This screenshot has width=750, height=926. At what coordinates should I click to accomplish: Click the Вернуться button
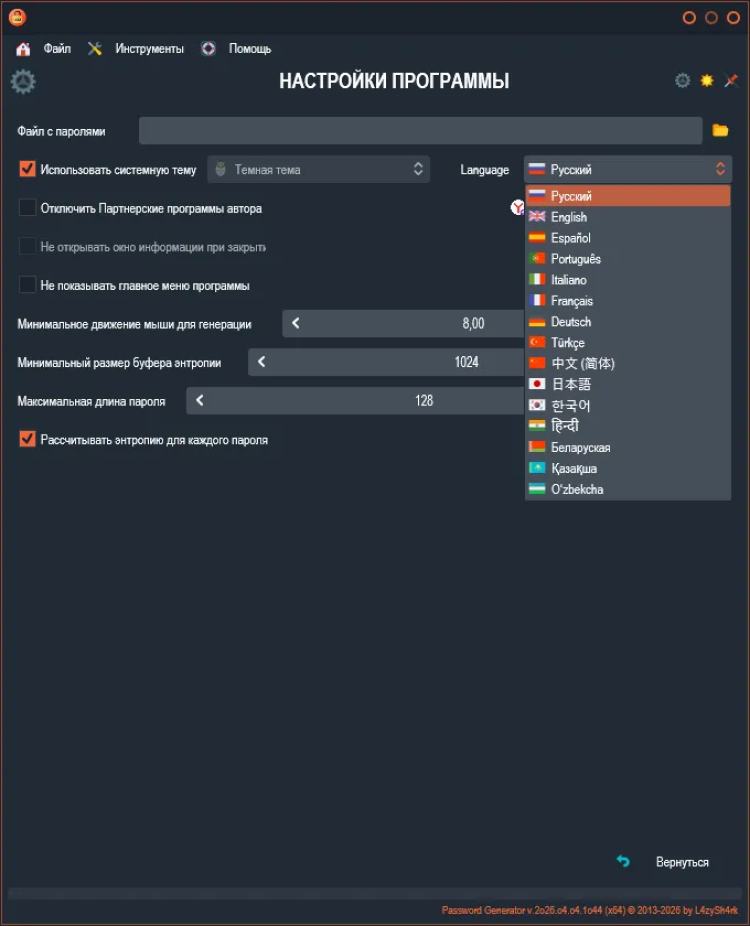pos(682,862)
